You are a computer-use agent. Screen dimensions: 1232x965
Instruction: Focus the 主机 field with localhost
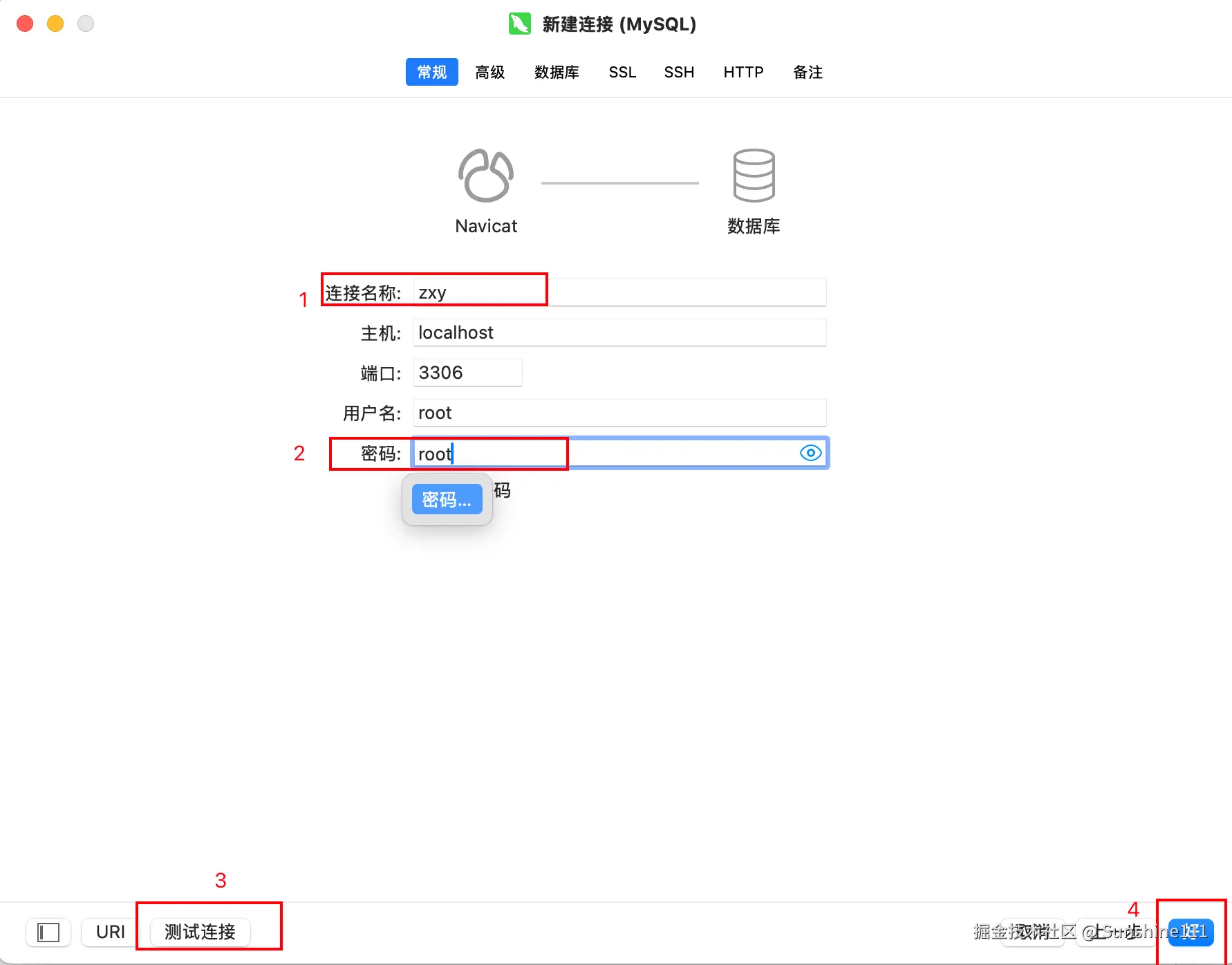[x=619, y=332]
